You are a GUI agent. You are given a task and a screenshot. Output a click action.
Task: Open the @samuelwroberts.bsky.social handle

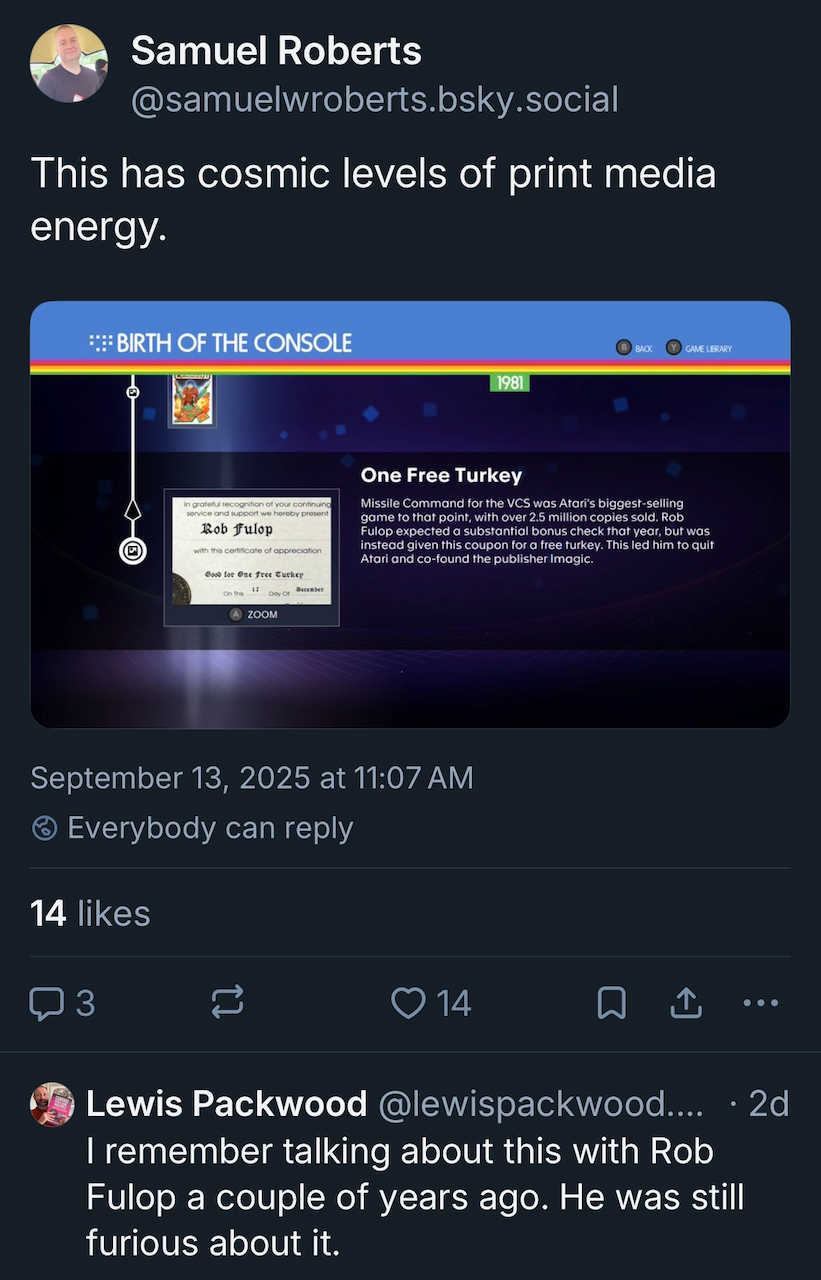pyautogui.click(x=375, y=99)
